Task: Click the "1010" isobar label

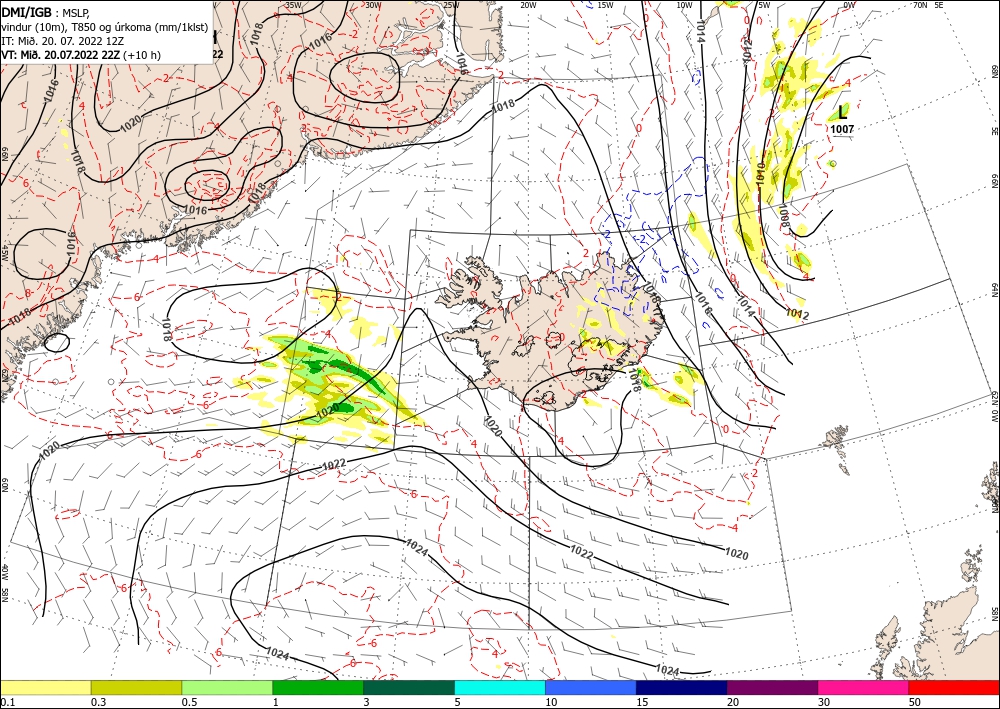Action: 759,174
